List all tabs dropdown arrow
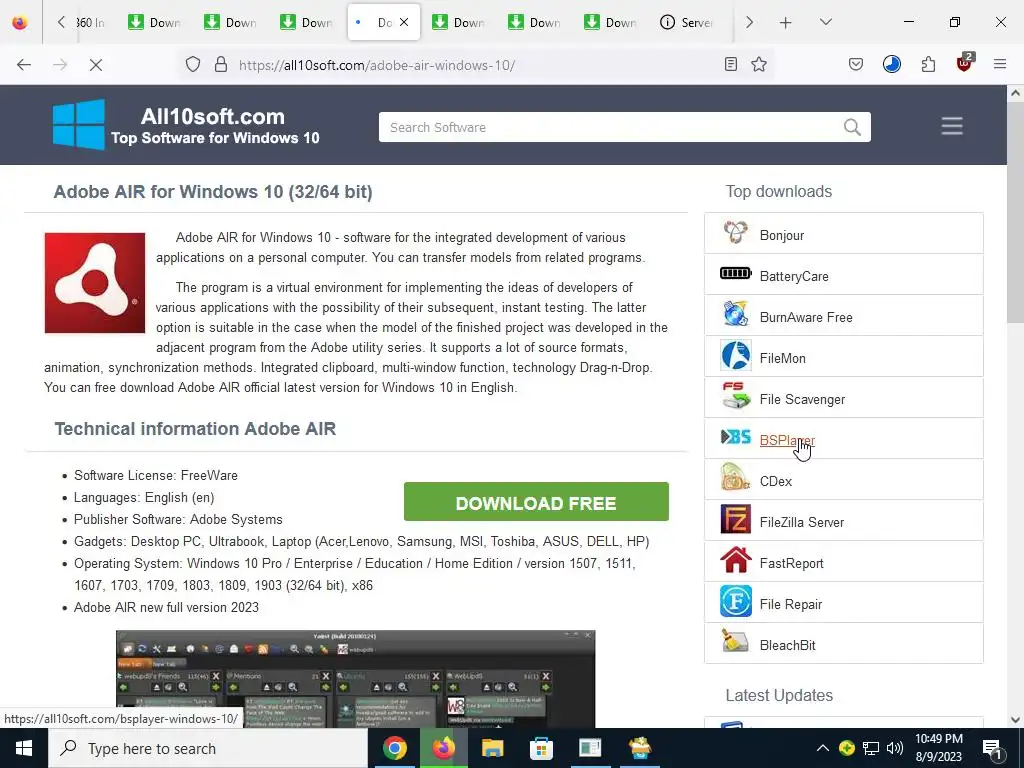Viewport: 1024px width, 768px height. click(x=825, y=22)
